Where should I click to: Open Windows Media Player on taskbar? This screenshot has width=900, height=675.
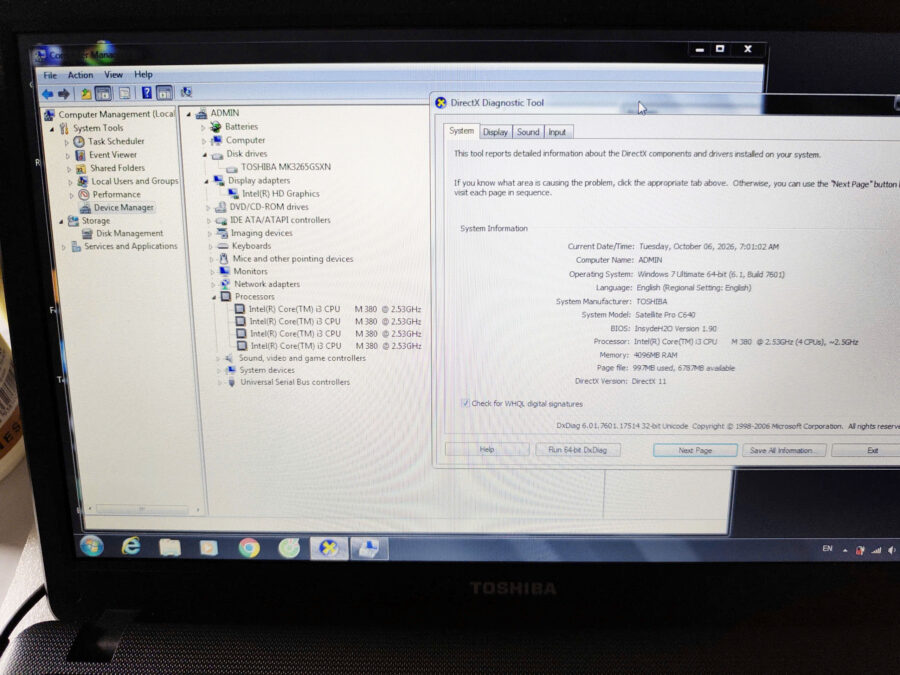click(x=209, y=548)
